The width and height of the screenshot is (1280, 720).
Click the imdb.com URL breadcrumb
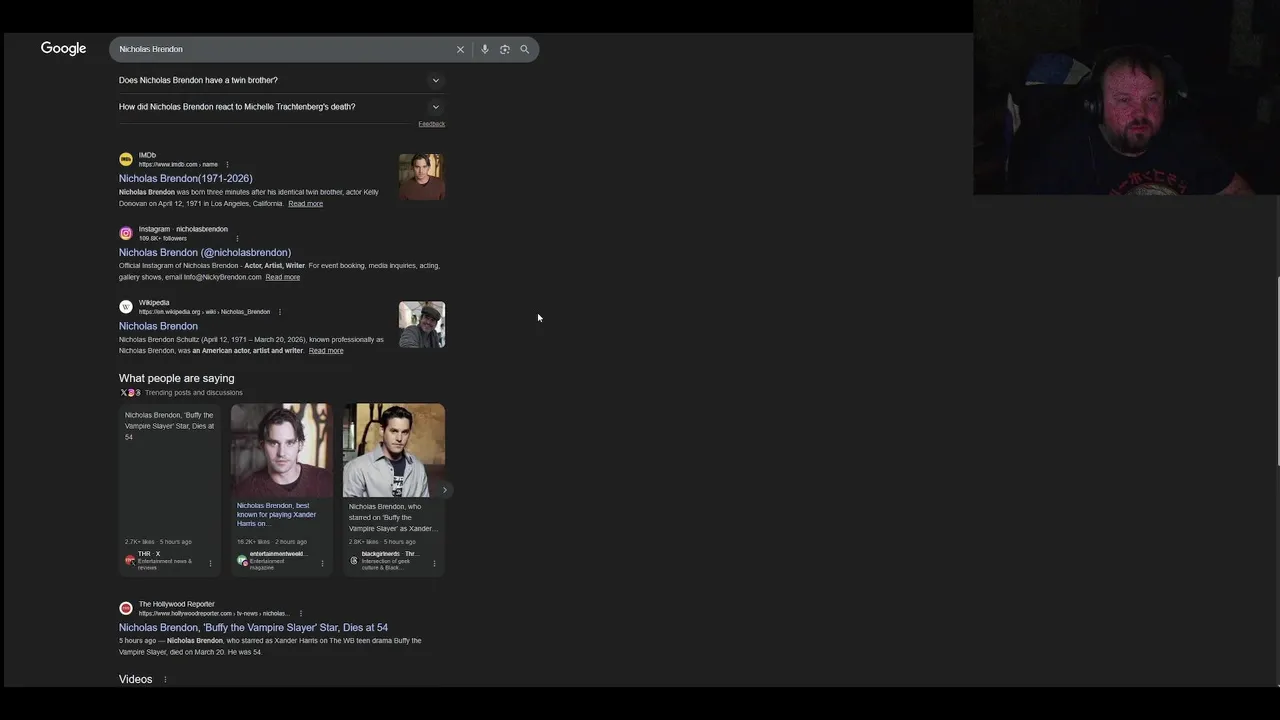pyautogui.click(x=178, y=164)
